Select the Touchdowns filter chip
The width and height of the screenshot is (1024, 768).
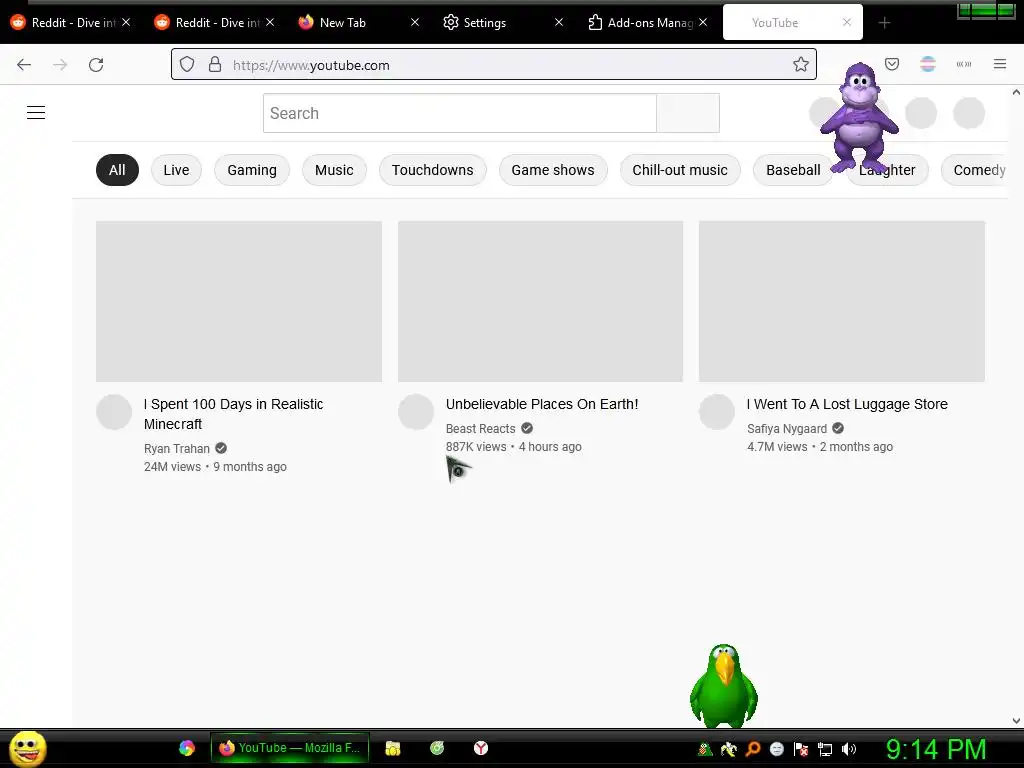tap(432, 170)
